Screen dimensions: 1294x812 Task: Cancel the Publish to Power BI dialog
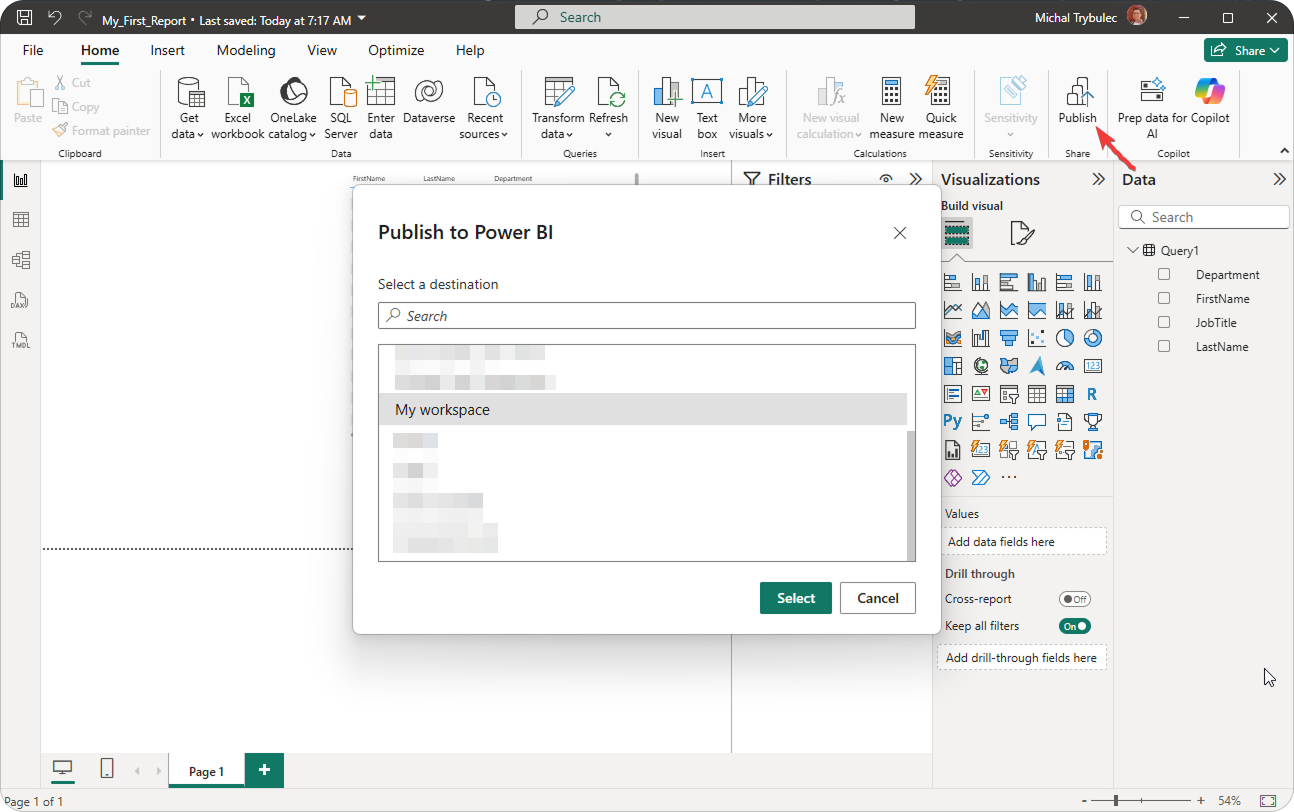coord(877,598)
